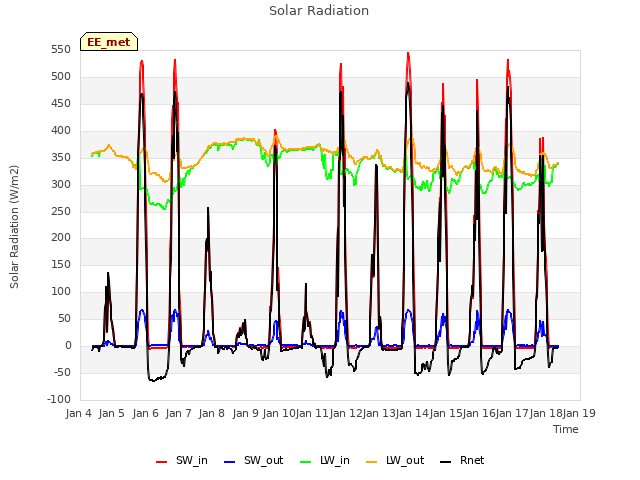Click the EE_met annotation label
The width and height of the screenshot is (640, 480).
[x=109, y=42]
